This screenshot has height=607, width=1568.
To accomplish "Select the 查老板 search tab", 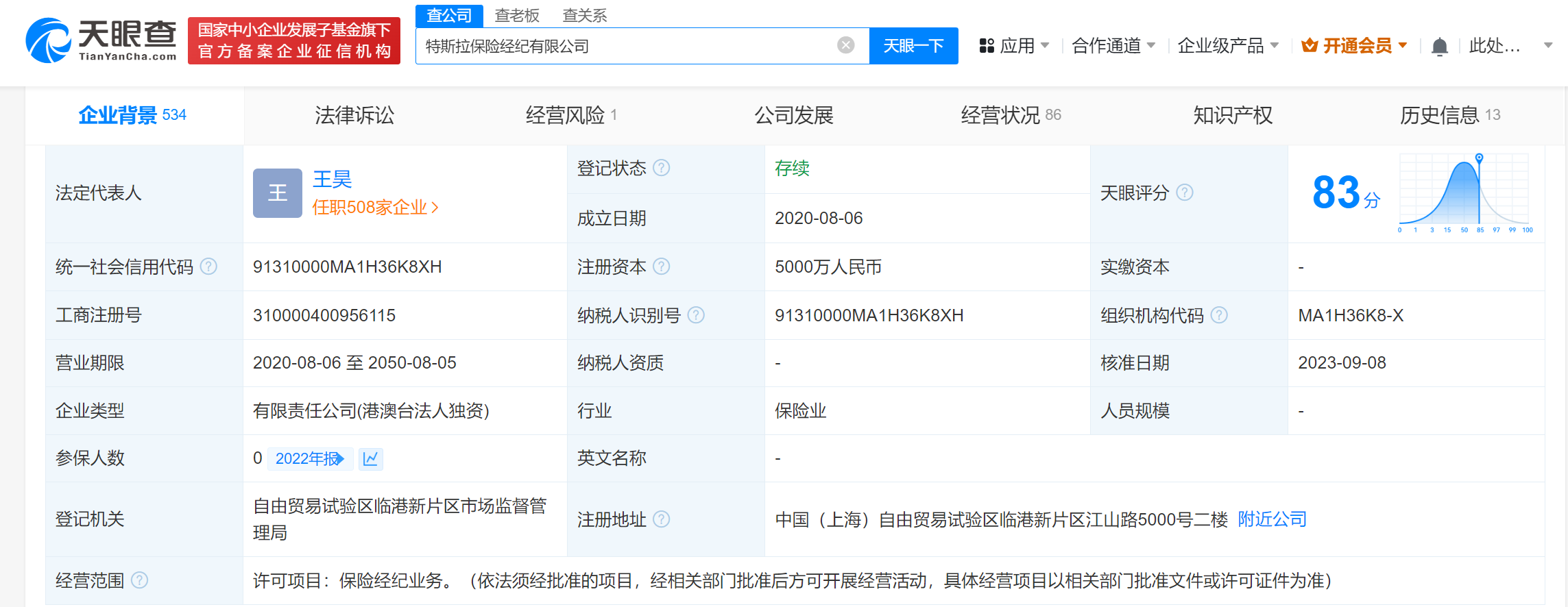I will (x=517, y=15).
